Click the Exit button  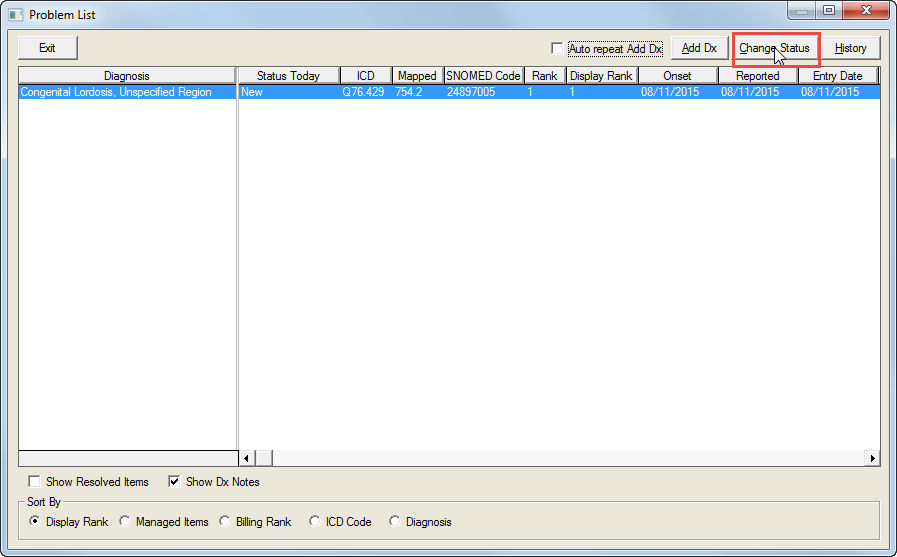click(x=47, y=48)
